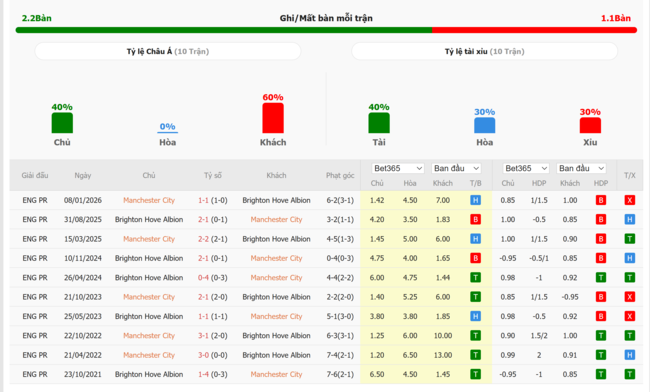Click the T/B column B badge in 31/08/2025 row
Screen dimensions: 650x392
coord(475,220)
